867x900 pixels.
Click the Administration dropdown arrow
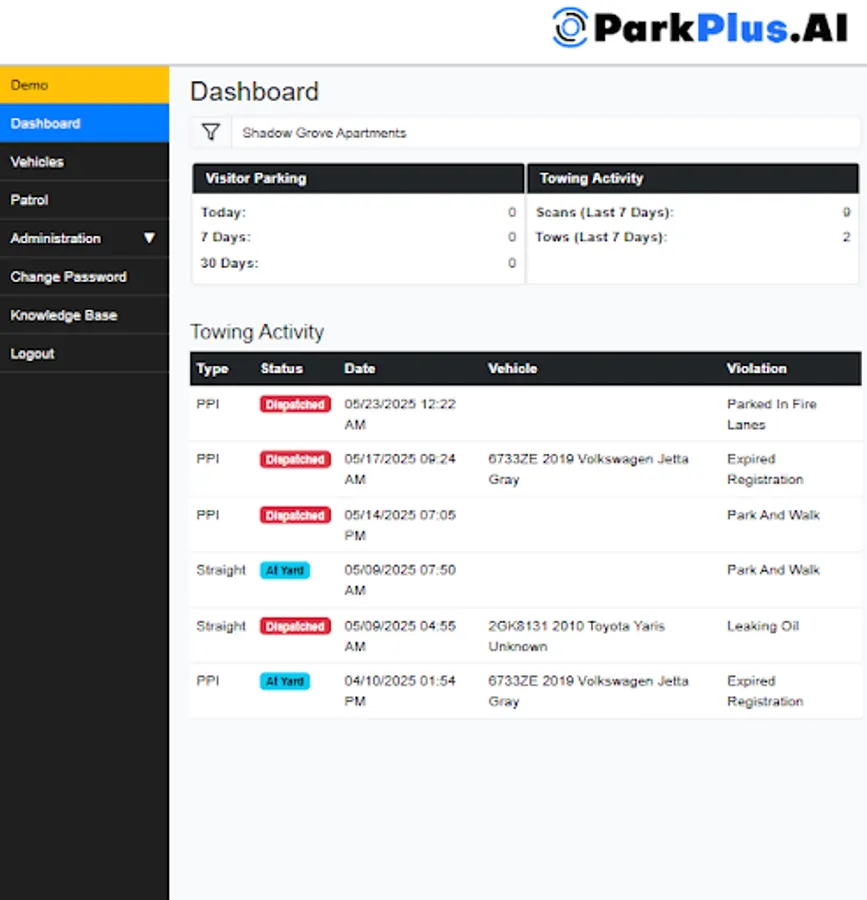(149, 238)
